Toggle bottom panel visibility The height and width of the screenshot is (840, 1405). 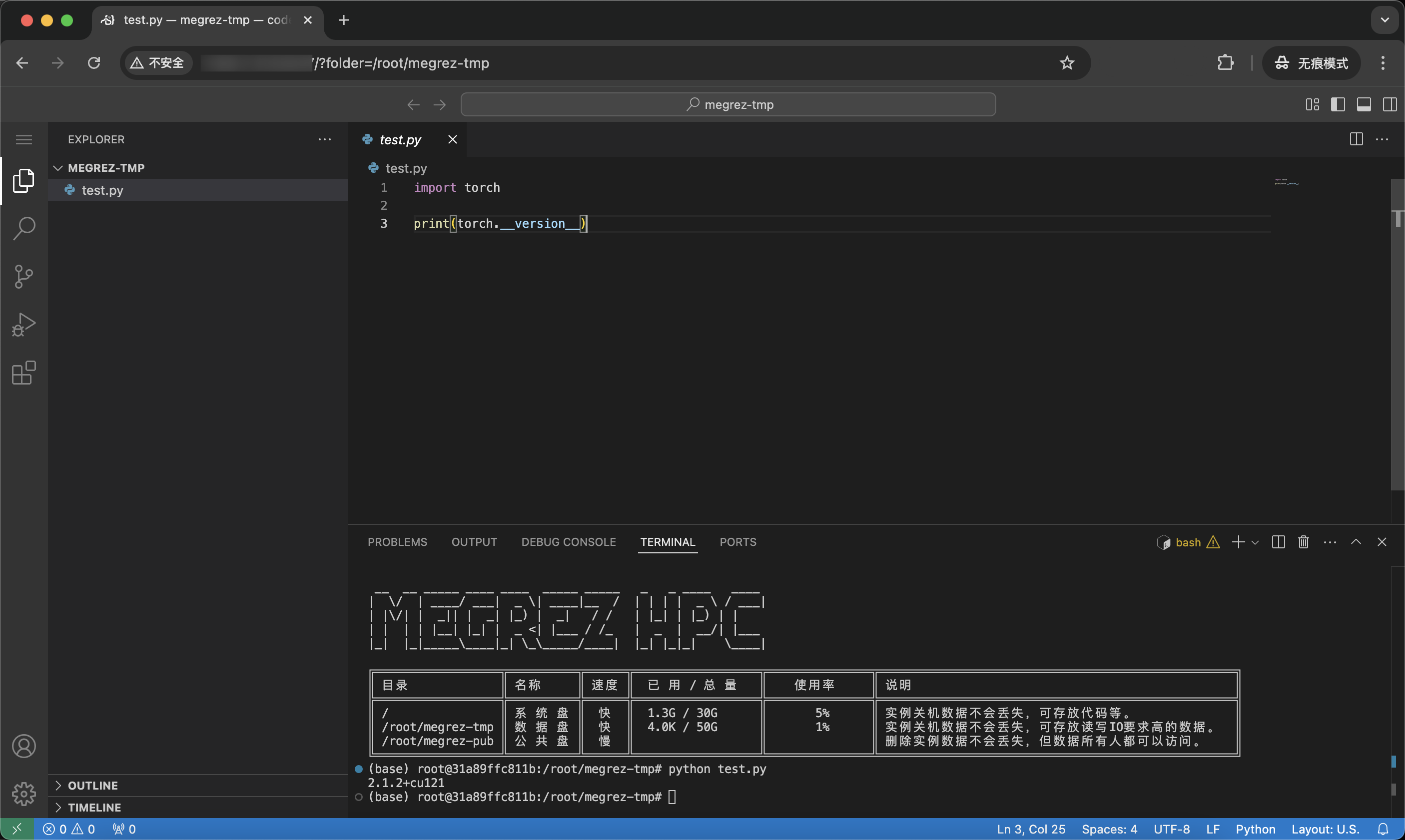pos(1364,105)
